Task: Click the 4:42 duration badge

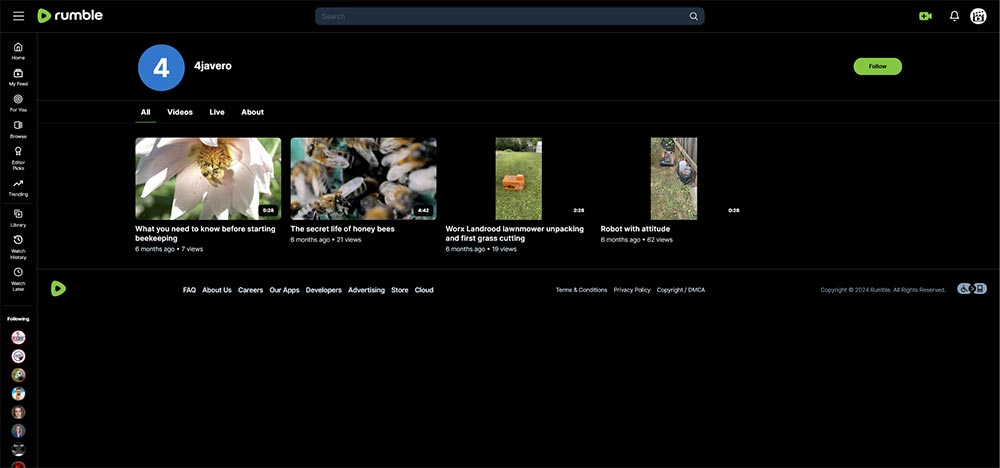Action: [x=423, y=210]
